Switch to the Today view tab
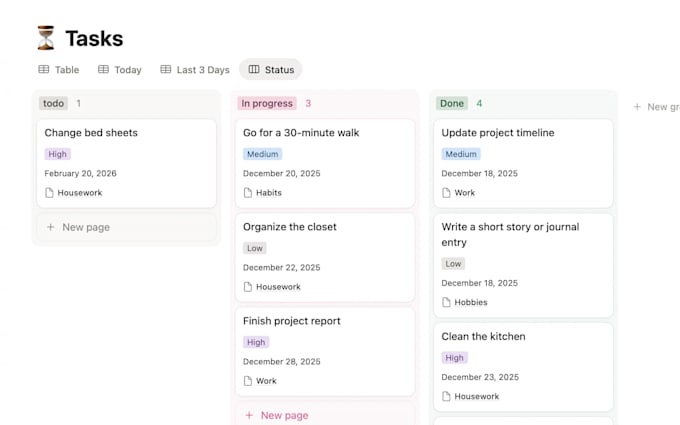 point(120,69)
